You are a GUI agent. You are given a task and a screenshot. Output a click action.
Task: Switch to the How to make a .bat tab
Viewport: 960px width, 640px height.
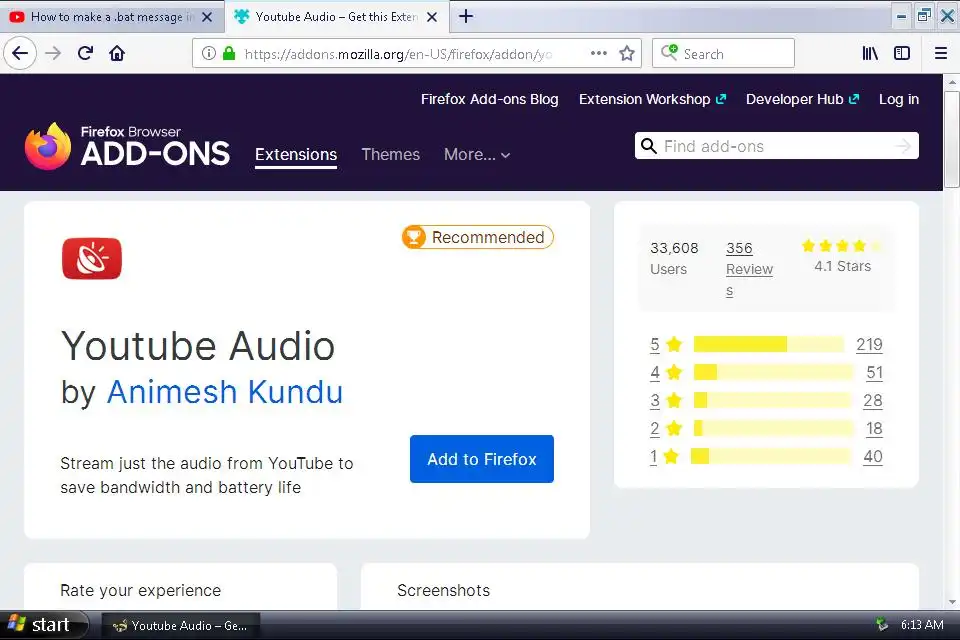pyautogui.click(x=112, y=17)
